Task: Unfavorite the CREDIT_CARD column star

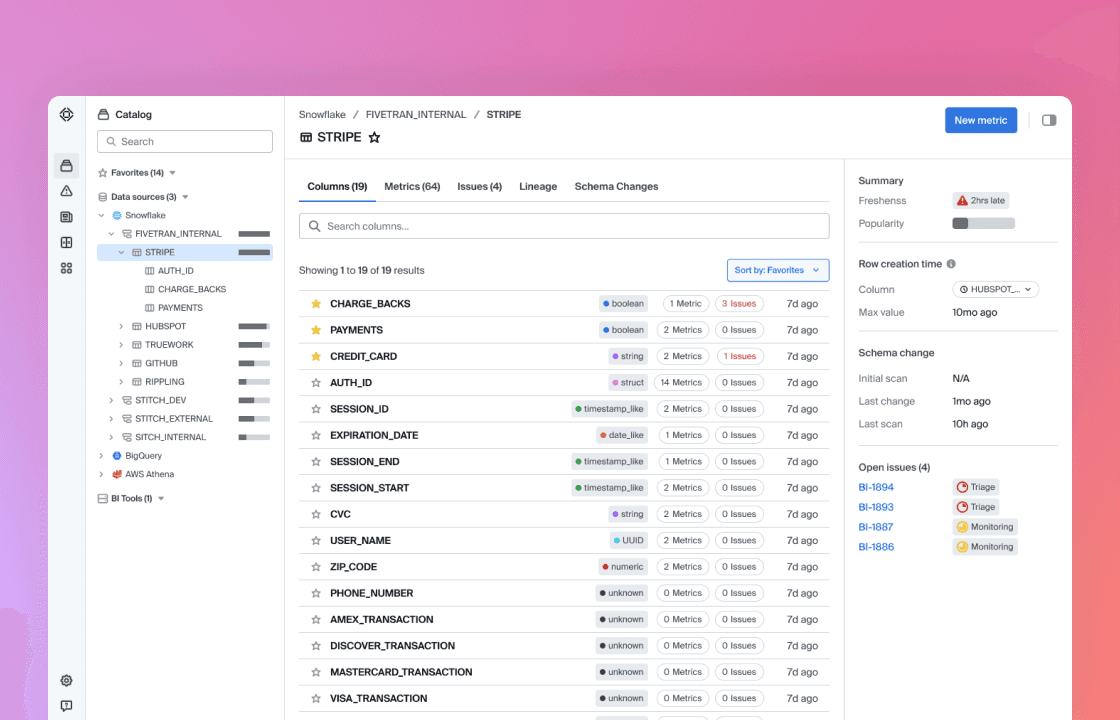Action: [x=316, y=356]
